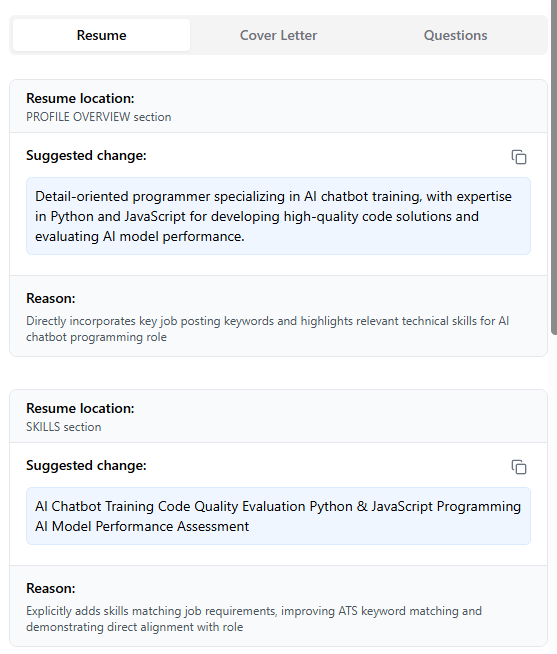557x654 pixels.
Task: Select the Resume tab
Action: (101, 35)
